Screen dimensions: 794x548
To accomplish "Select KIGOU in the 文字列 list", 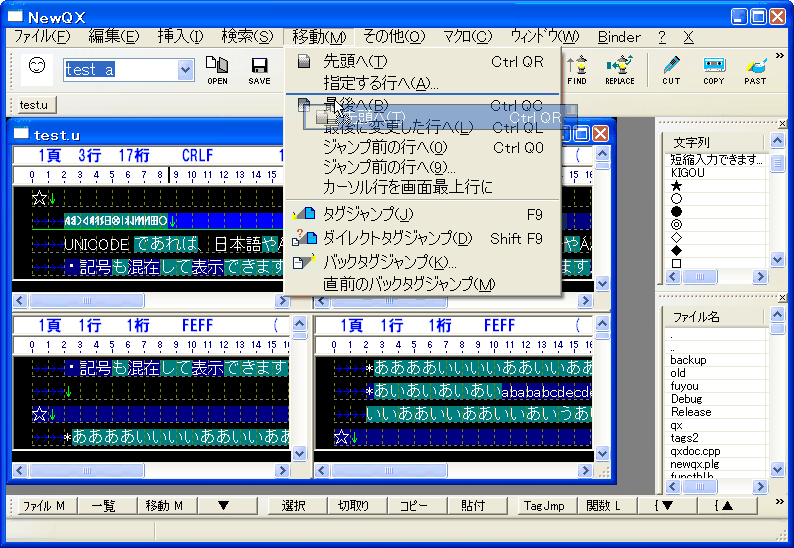I will pyautogui.click(x=687, y=173).
